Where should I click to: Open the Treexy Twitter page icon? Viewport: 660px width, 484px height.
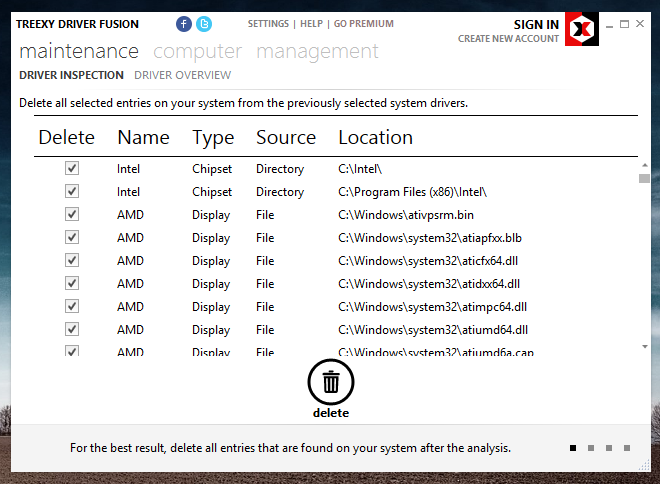(204, 24)
